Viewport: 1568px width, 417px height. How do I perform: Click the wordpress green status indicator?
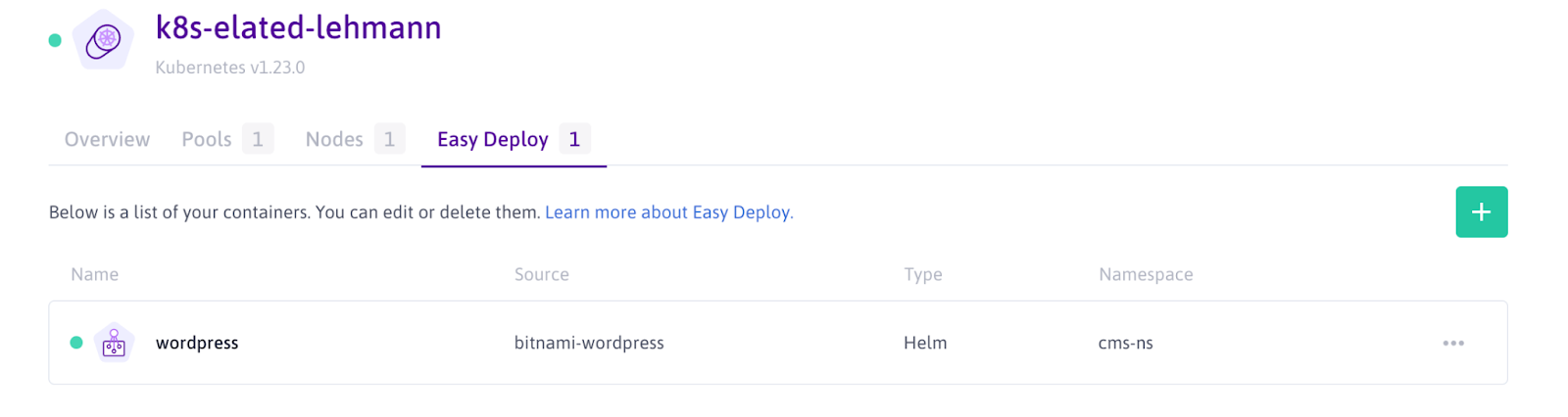[76, 343]
